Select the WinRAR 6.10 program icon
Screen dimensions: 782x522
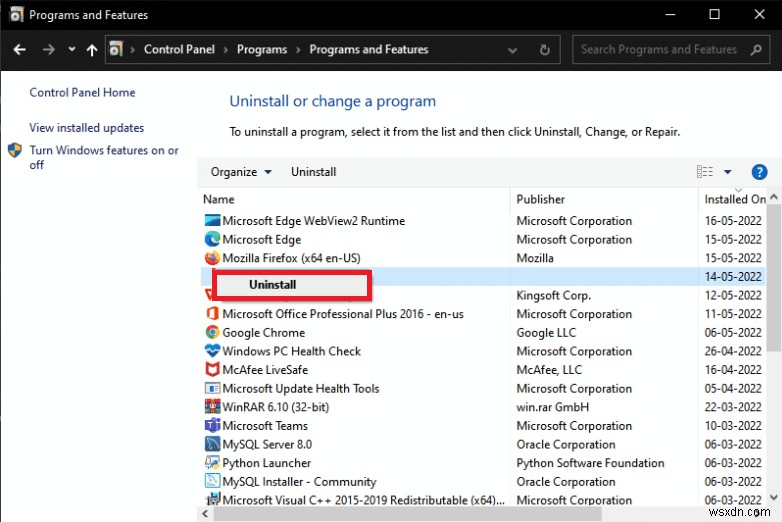click(212, 407)
